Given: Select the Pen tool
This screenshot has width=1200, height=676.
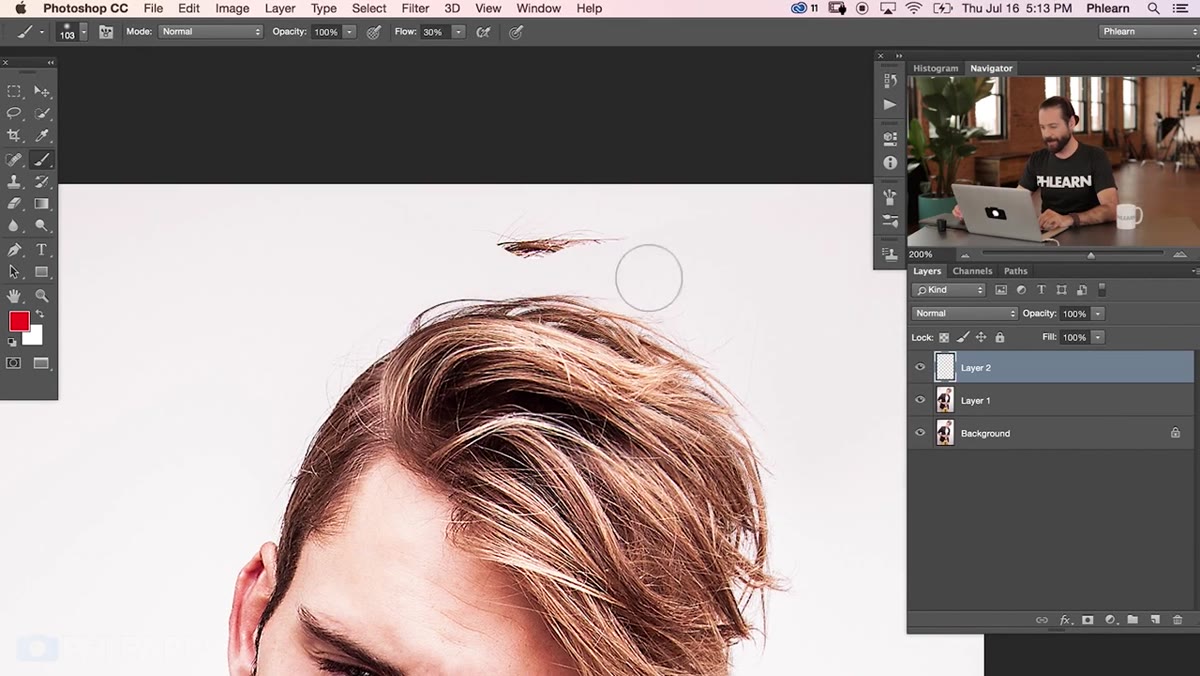Looking at the screenshot, I should [x=14, y=250].
